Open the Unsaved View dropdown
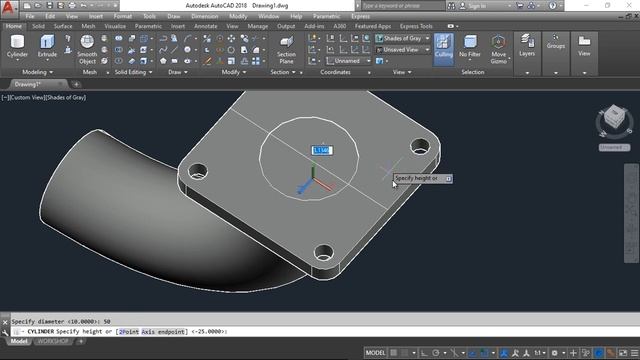The height and width of the screenshot is (360, 640). [402, 50]
